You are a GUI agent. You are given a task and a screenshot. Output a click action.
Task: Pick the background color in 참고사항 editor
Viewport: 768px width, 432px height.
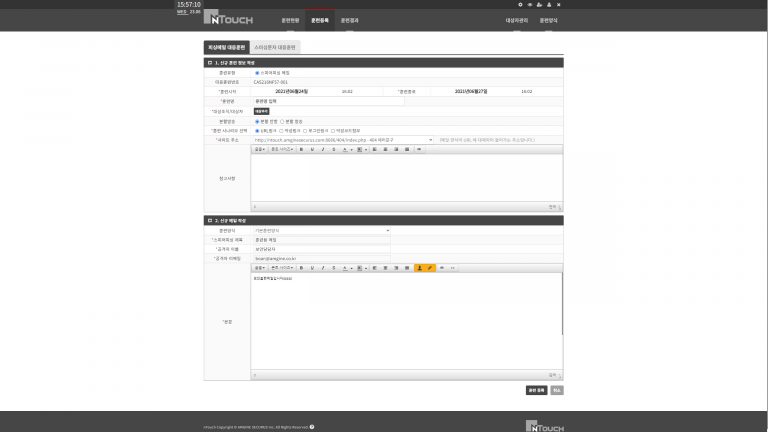[360, 149]
